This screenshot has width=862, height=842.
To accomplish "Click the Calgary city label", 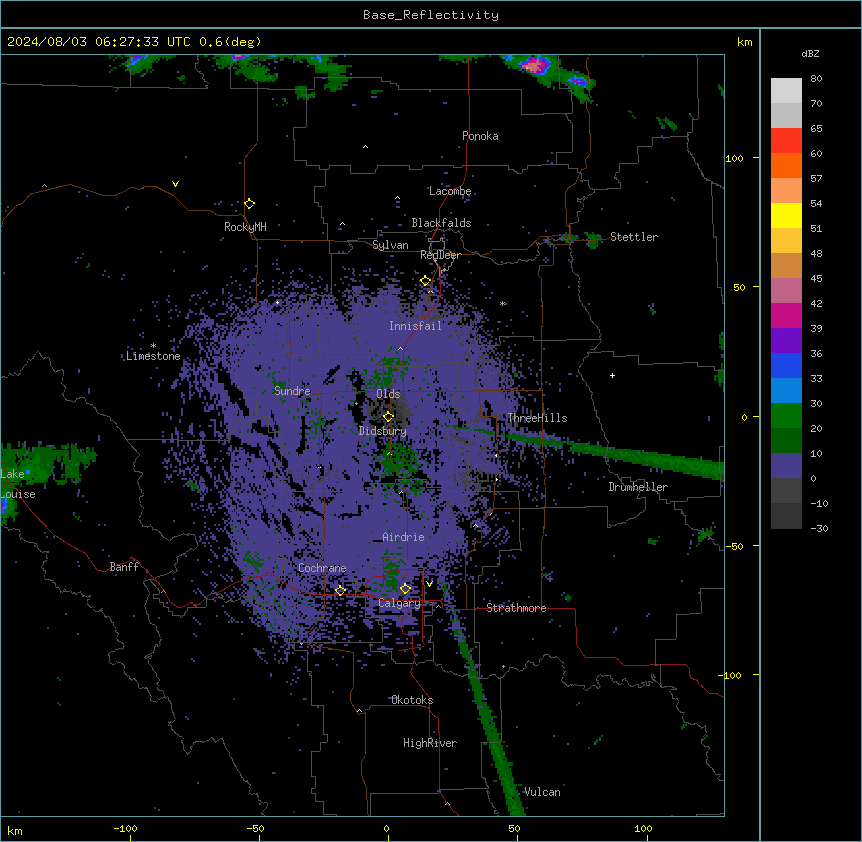I will point(399,603).
